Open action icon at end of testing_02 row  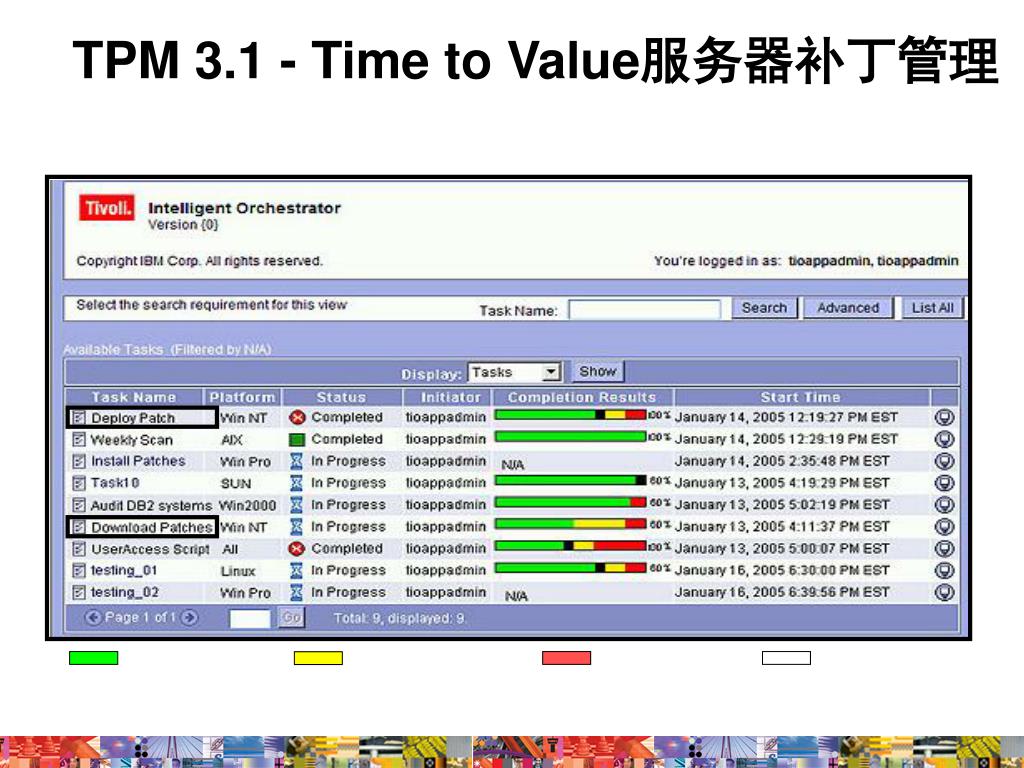944,592
